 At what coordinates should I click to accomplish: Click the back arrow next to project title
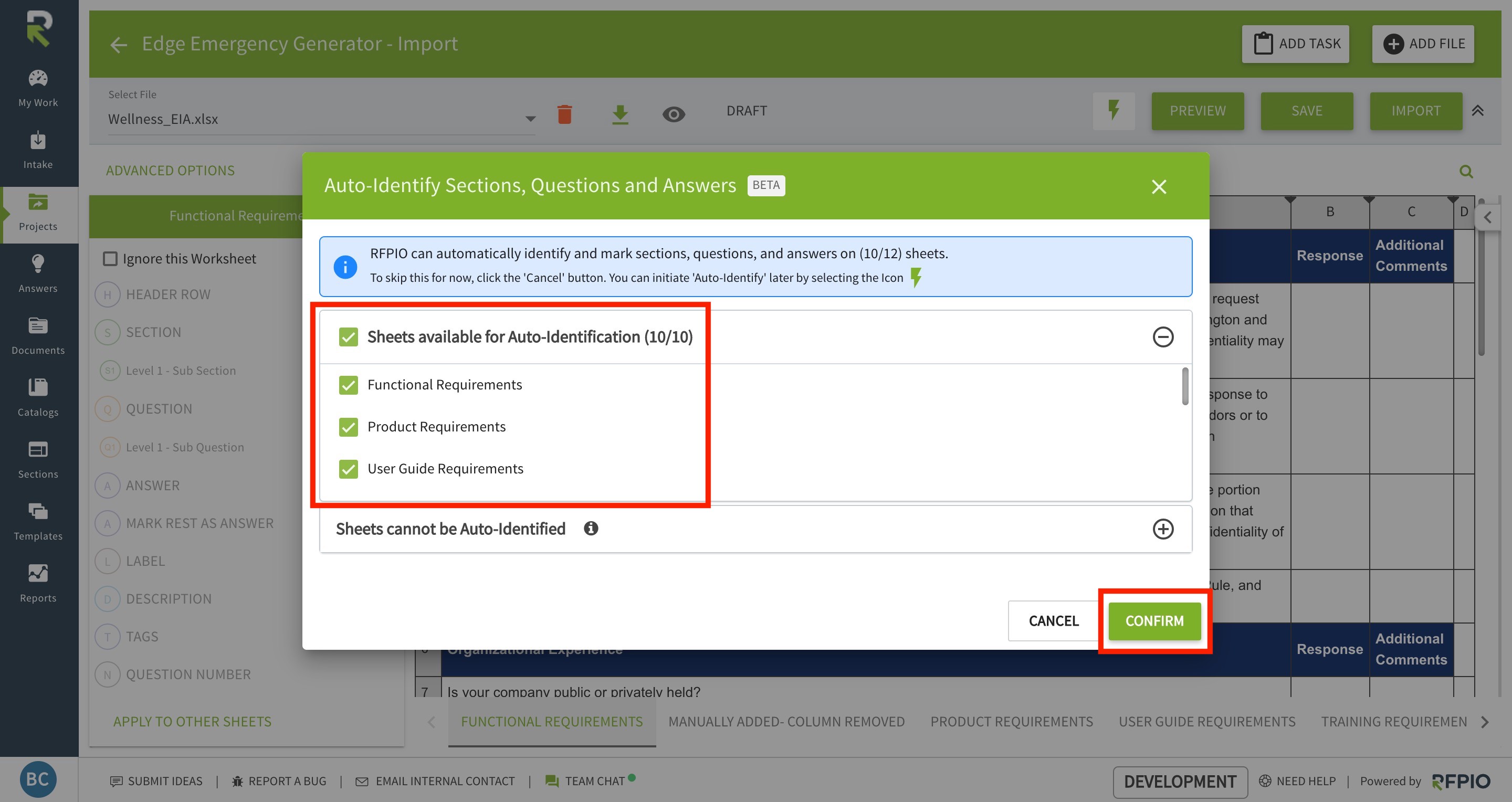[x=119, y=45]
